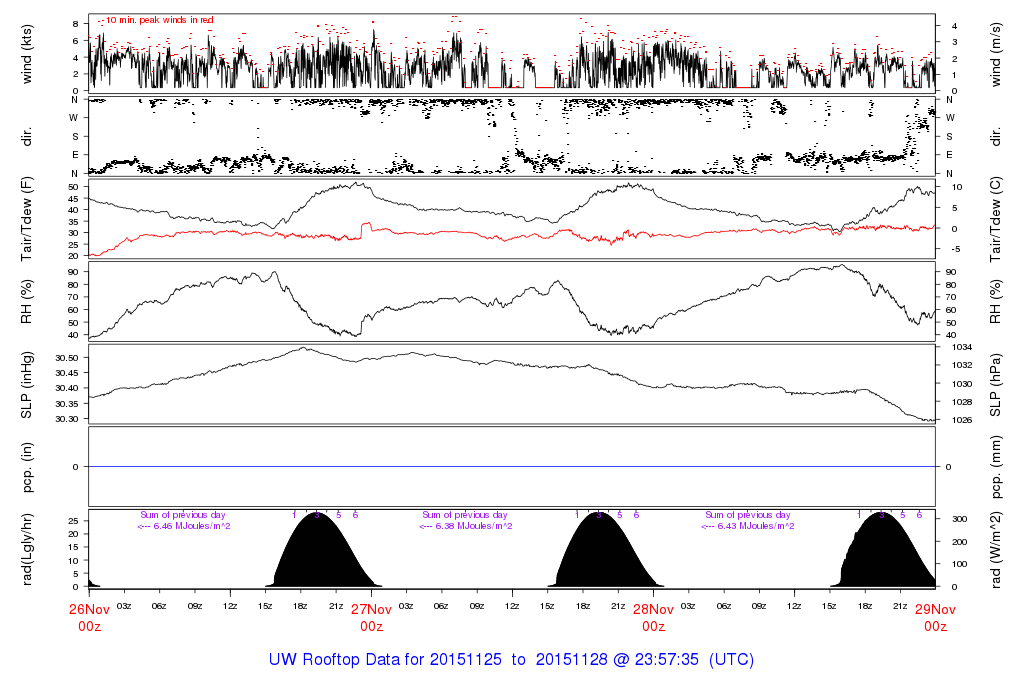The height and width of the screenshot is (700, 1024).
Task: Click the SLP (inHg) axis label
Action: click(27, 384)
